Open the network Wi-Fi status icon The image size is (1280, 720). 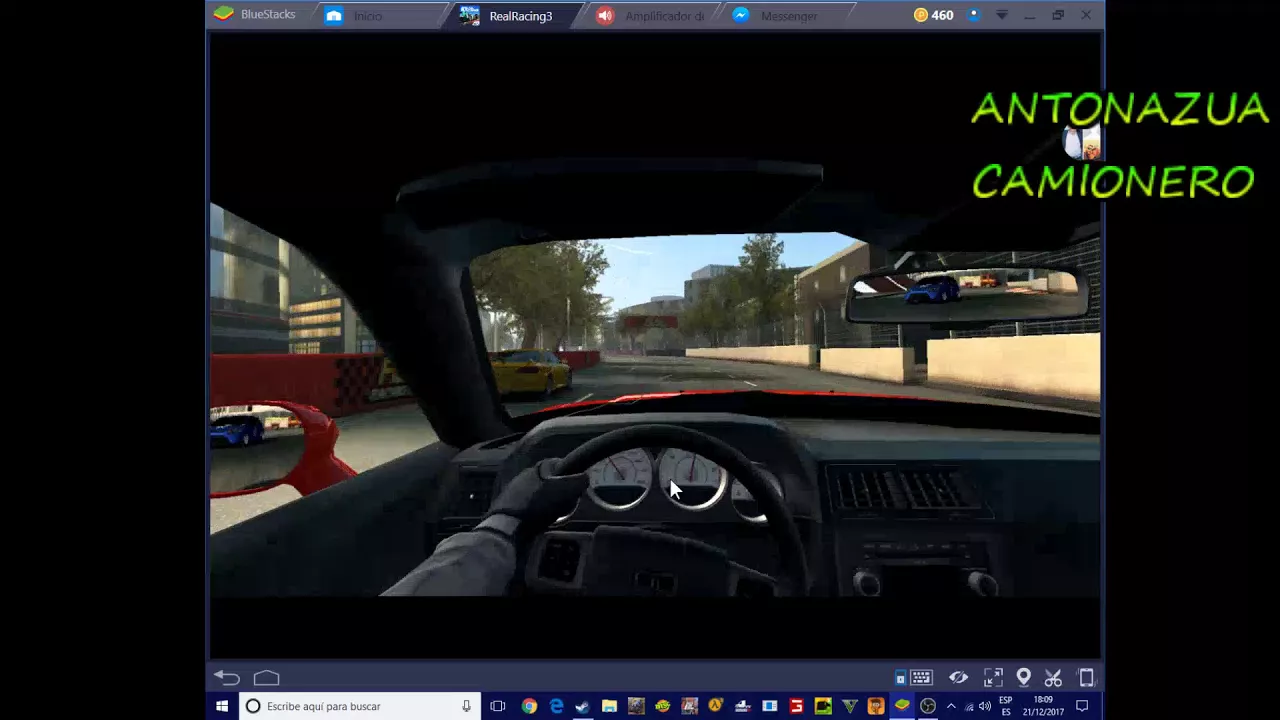tap(969, 706)
